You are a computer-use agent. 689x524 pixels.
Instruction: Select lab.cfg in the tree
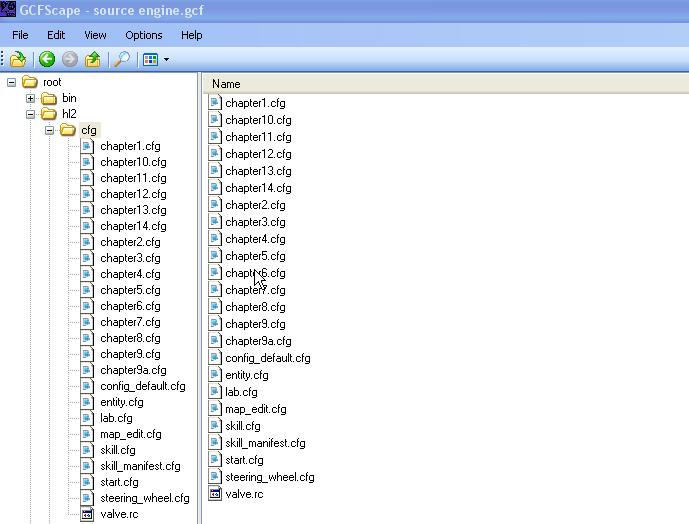116,418
